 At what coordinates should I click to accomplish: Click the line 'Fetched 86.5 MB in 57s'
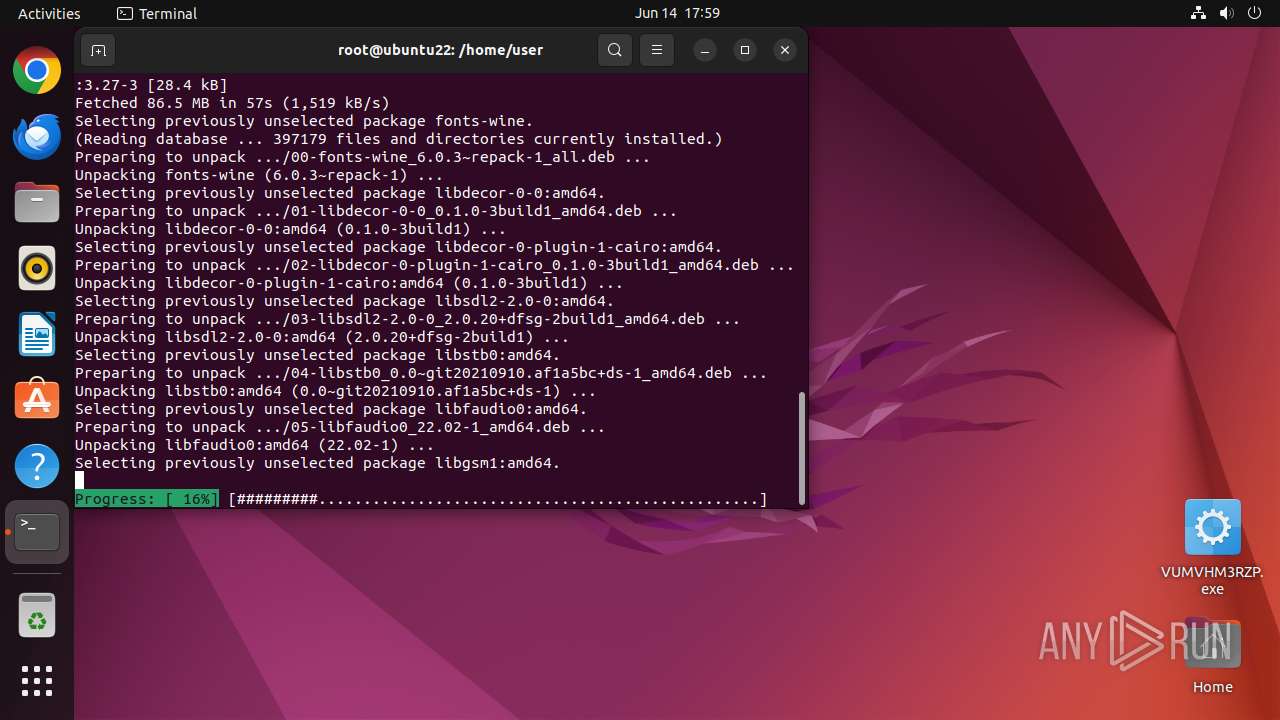point(232,103)
